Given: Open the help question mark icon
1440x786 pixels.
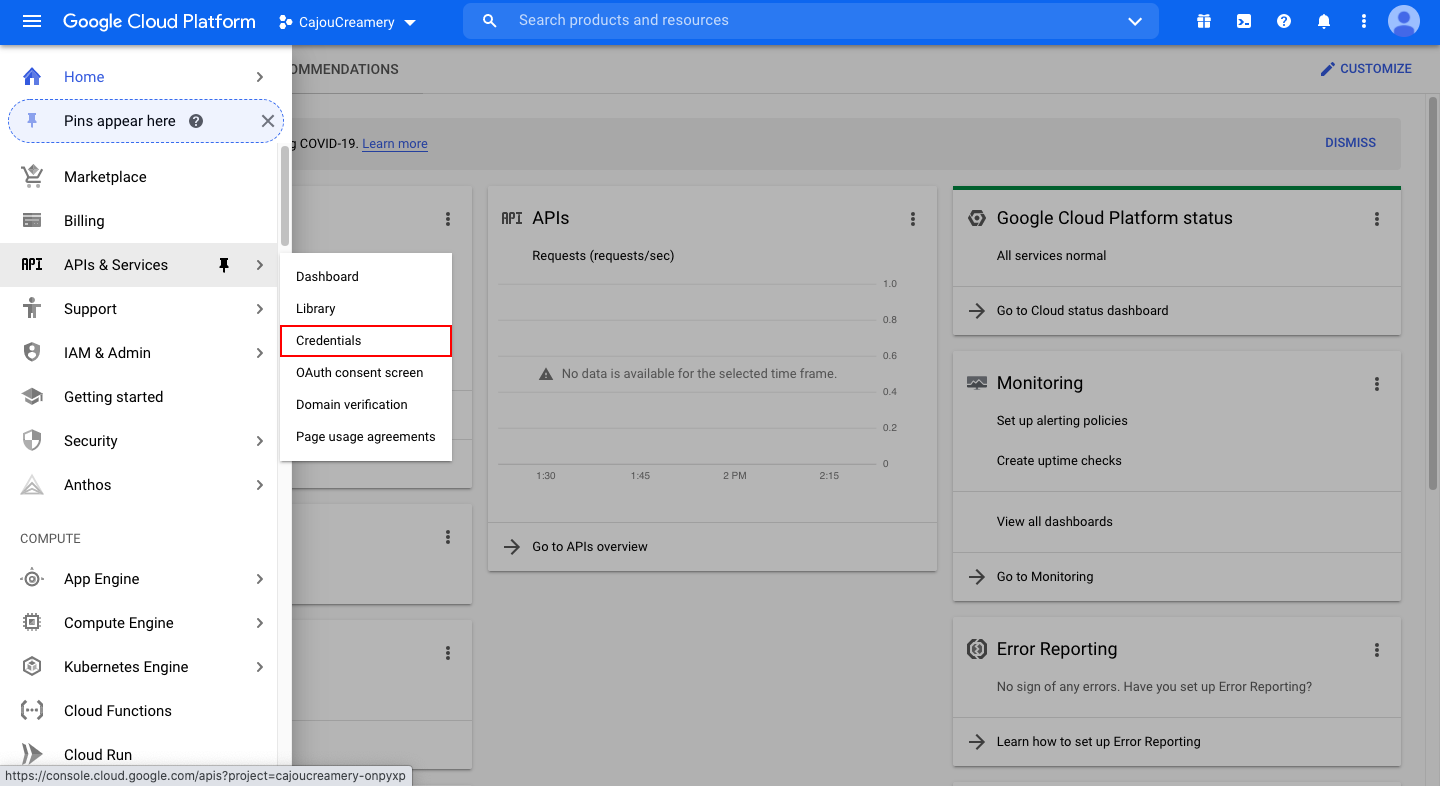Looking at the screenshot, I should tap(1284, 21).
